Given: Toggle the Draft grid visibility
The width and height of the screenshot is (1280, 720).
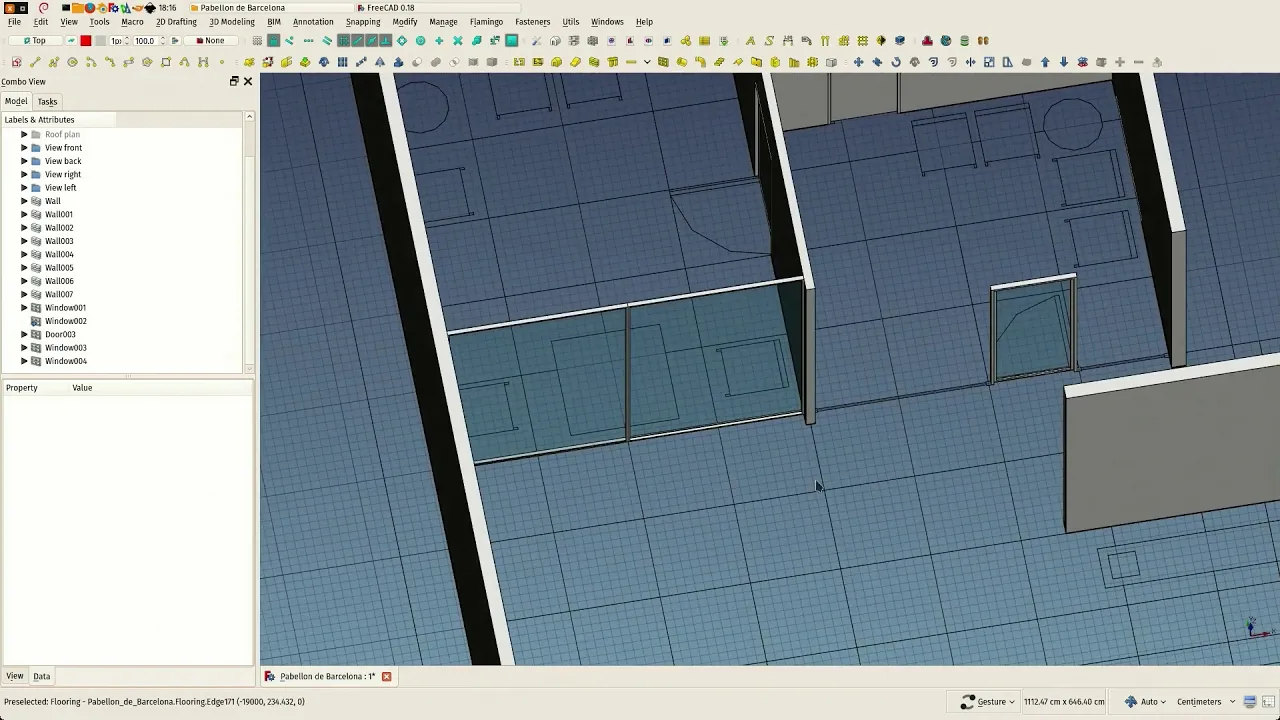Looking at the screenshot, I should click(257, 41).
